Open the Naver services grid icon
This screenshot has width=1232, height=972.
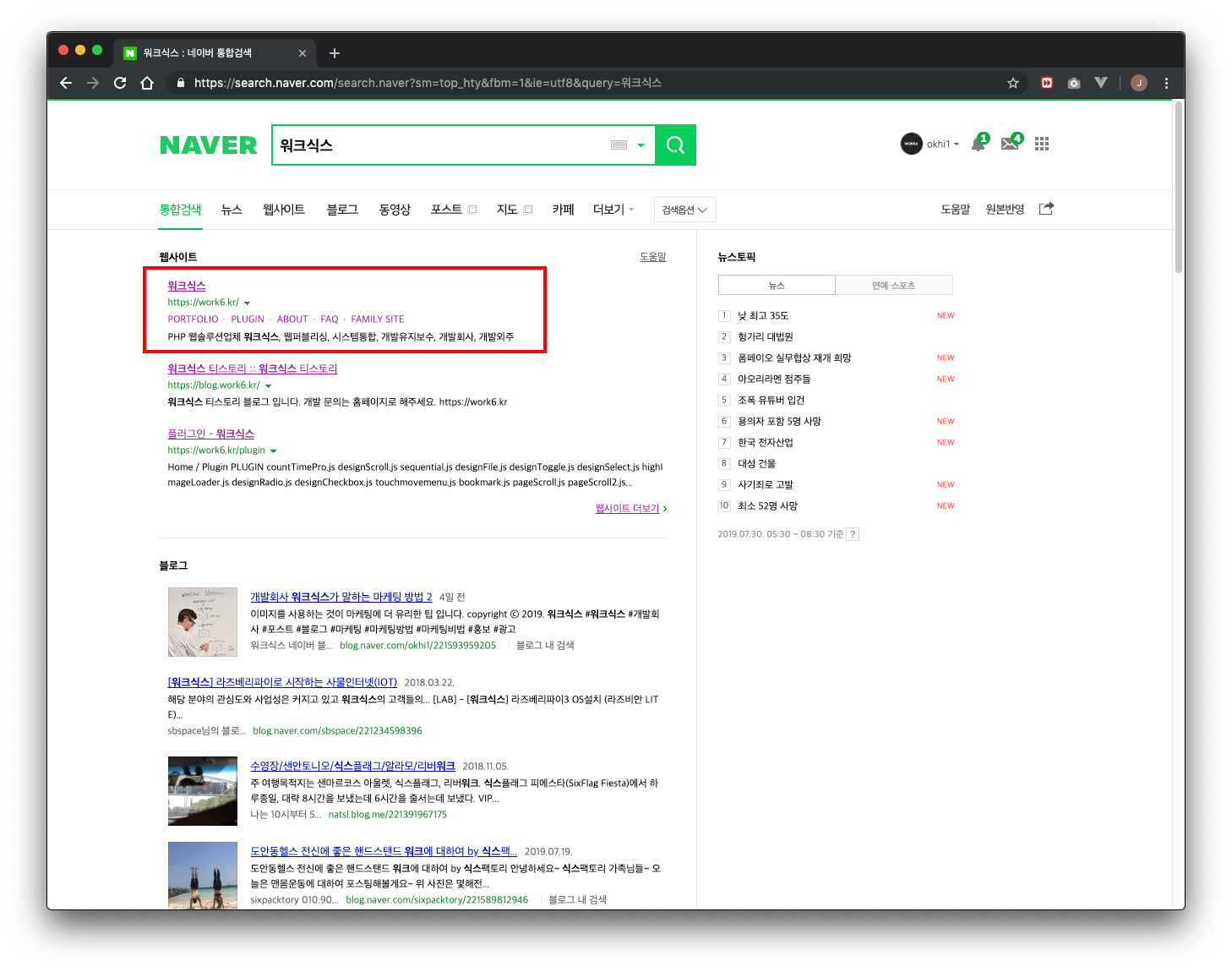click(x=1042, y=144)
